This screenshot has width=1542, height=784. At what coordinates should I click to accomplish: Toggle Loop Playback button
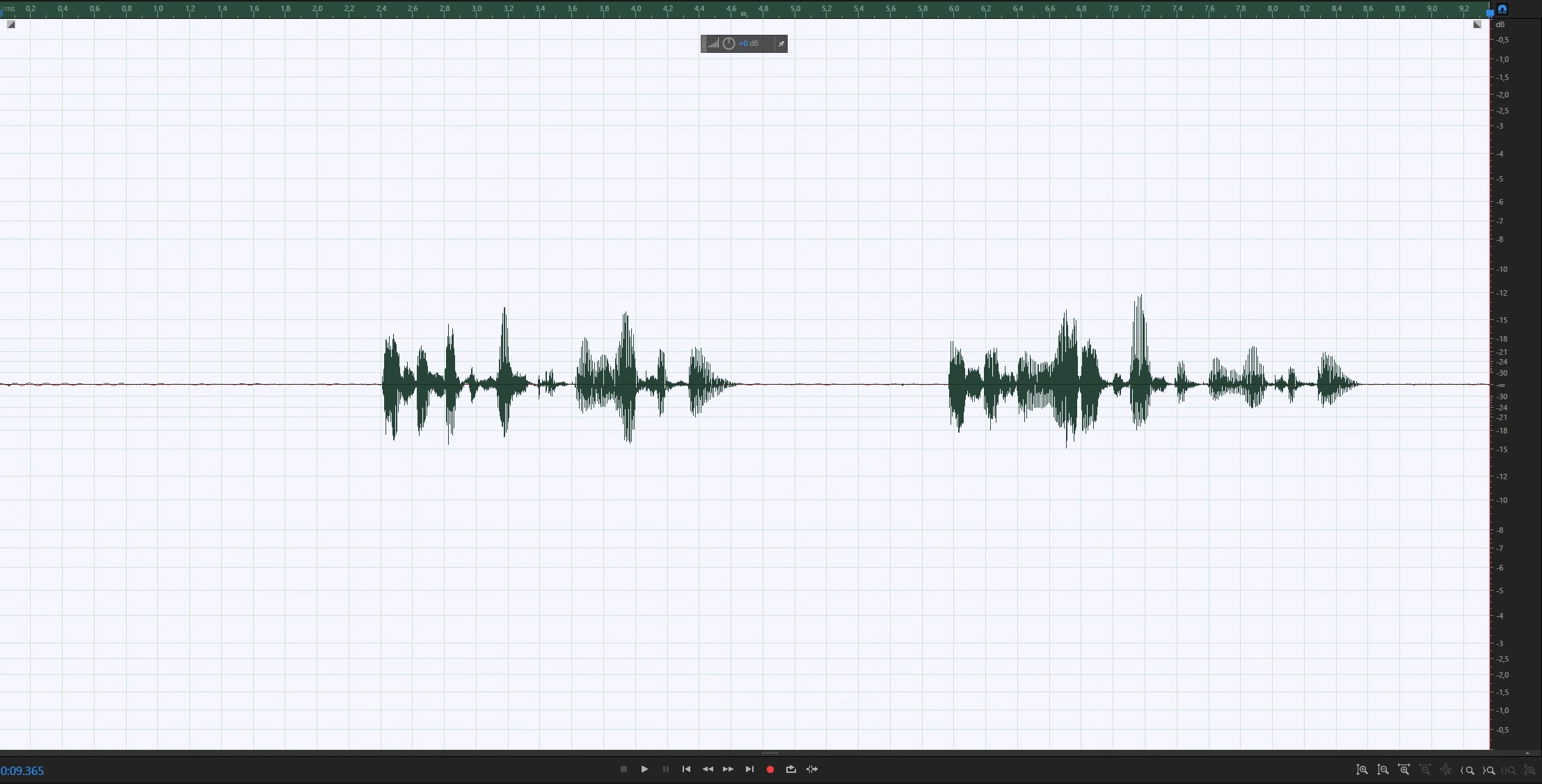(790, 769)
